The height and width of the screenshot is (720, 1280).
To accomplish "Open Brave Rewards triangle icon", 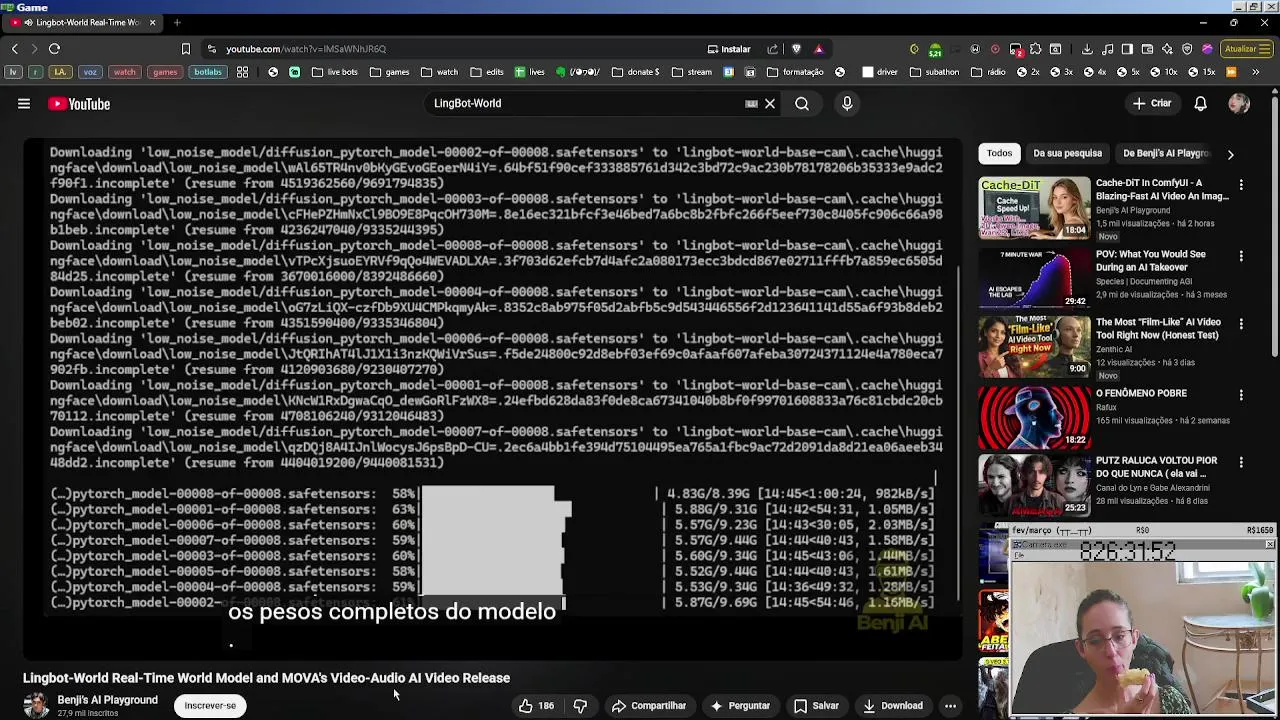I will coord(818,49).
